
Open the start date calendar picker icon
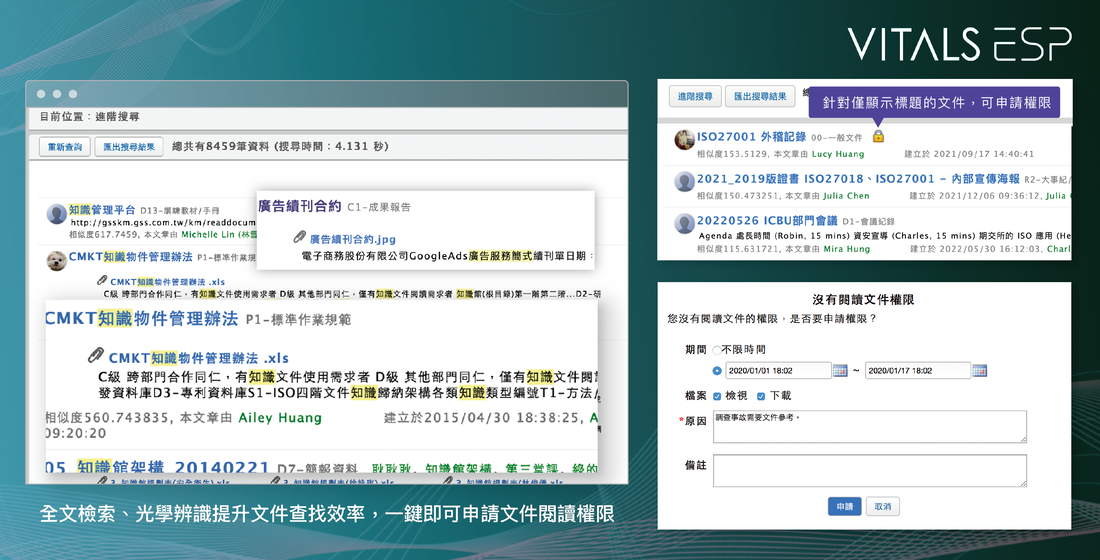840,371
